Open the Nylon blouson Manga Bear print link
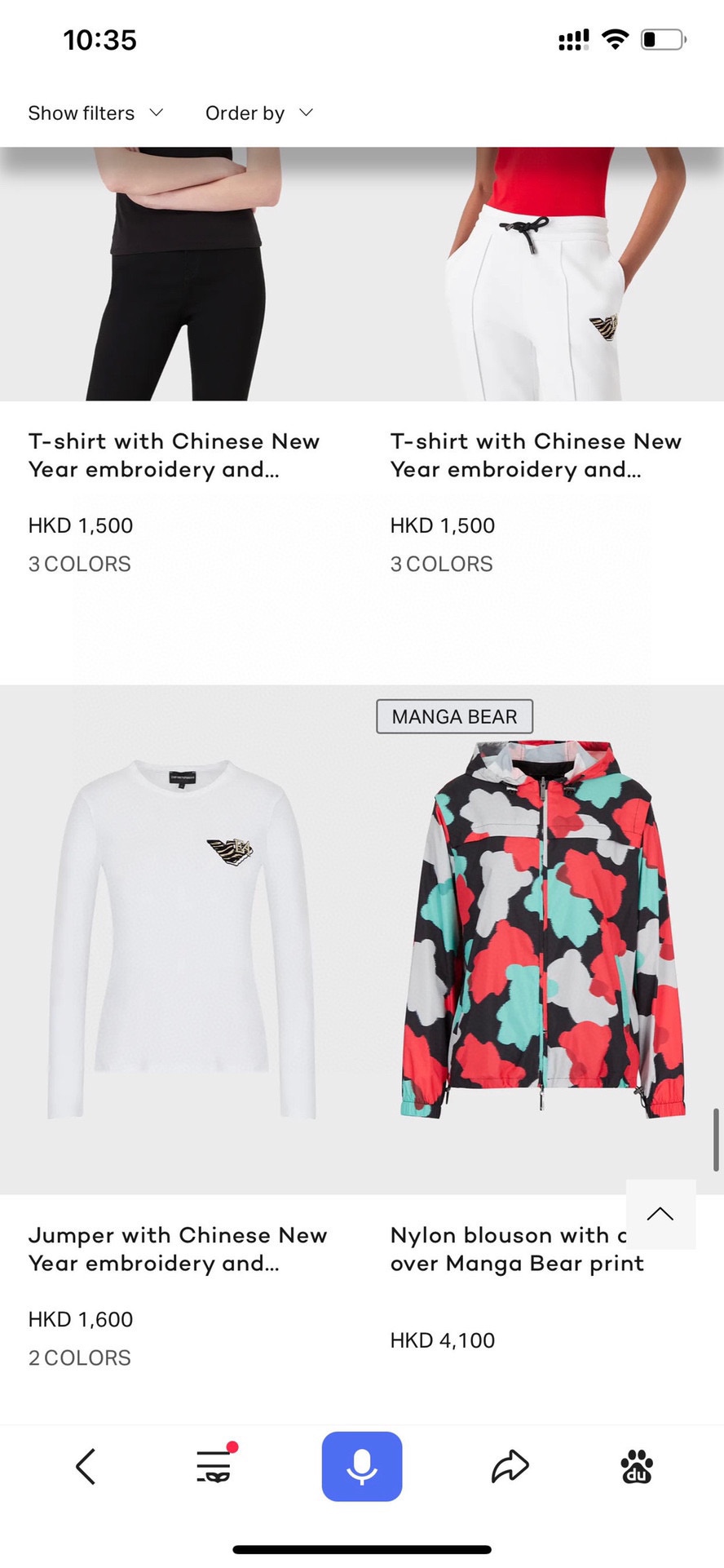The image size is (724, 1568). [x=517, y=1249]
